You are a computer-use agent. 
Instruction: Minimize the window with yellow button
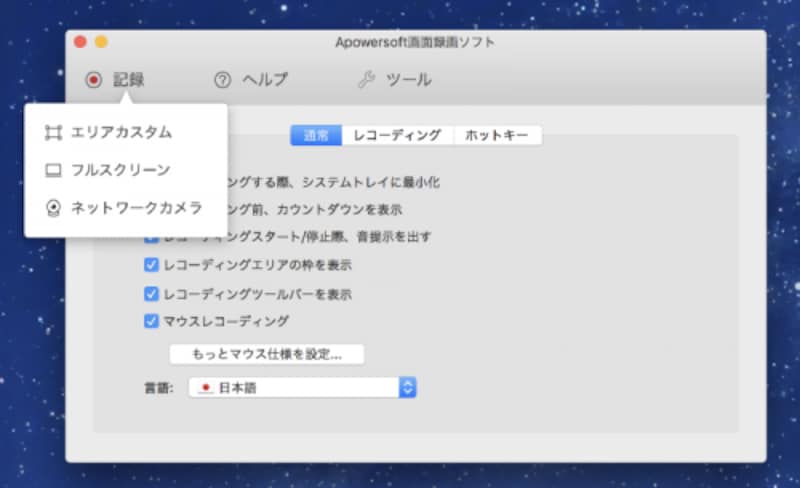102,42
